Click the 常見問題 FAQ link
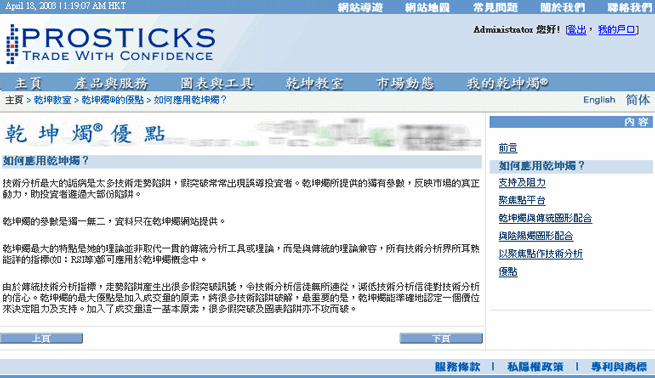This screenshot has width=655, height=378. point(495,8)
